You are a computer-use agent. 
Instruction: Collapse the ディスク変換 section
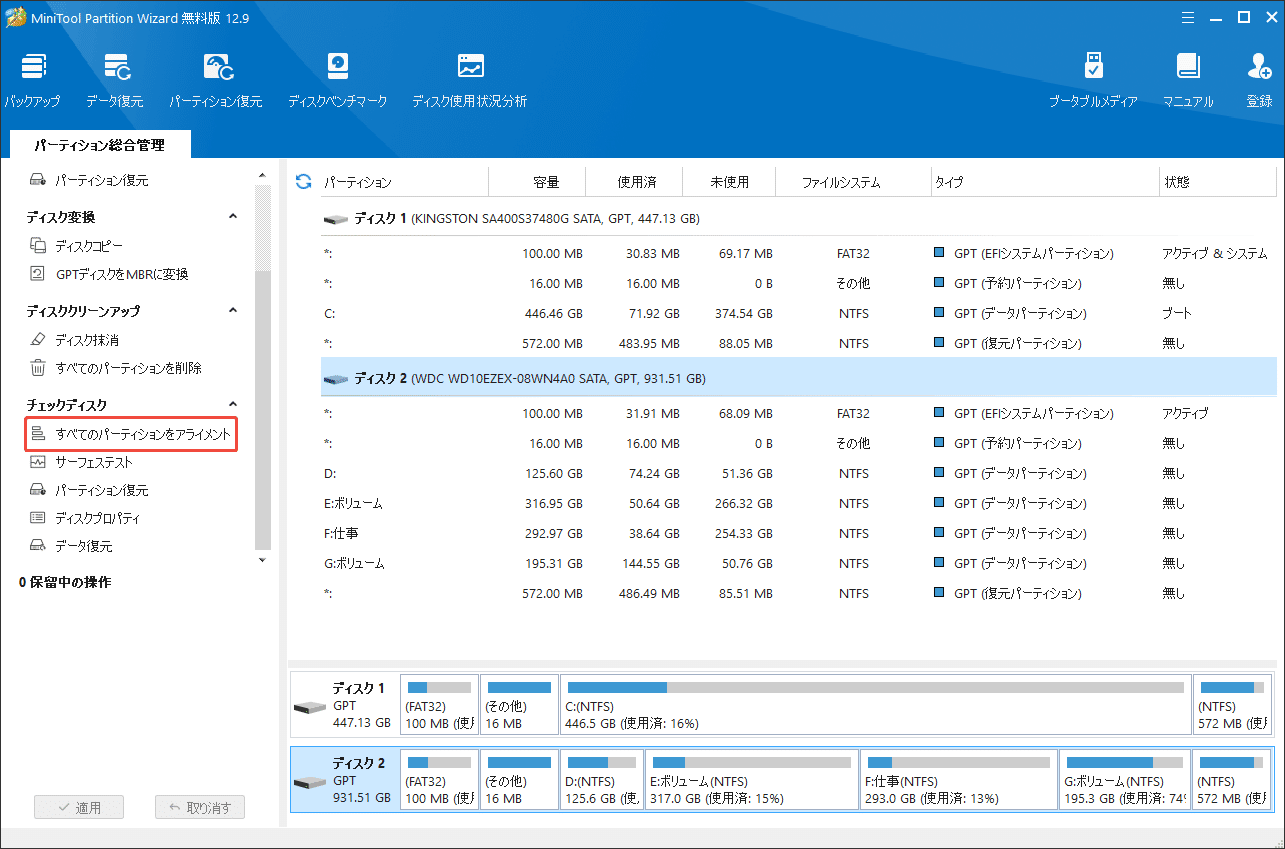(x=232, y=216)
